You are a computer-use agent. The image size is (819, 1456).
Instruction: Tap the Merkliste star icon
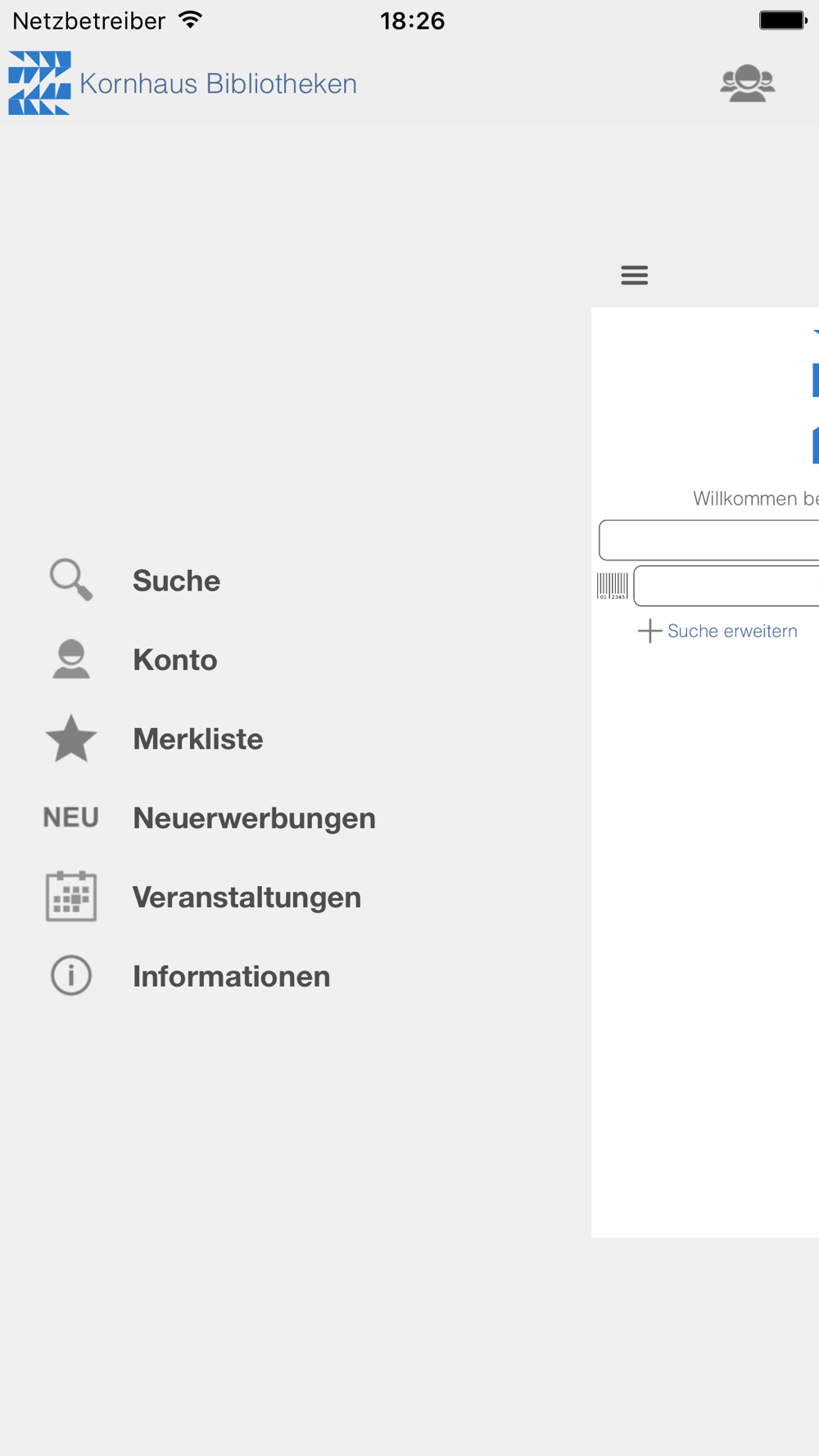[71, 738]
